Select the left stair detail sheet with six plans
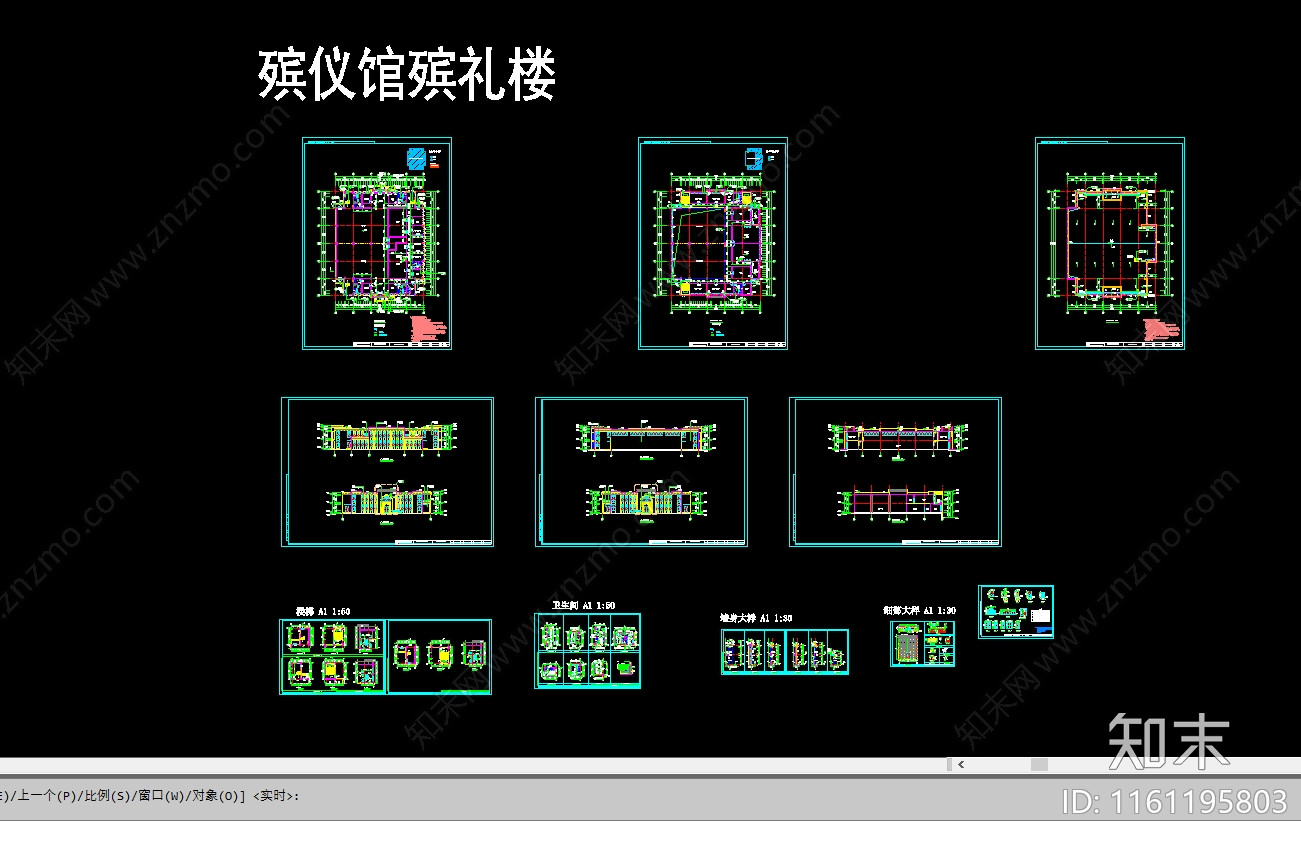1301x841 pixels. tap(333, 657)
